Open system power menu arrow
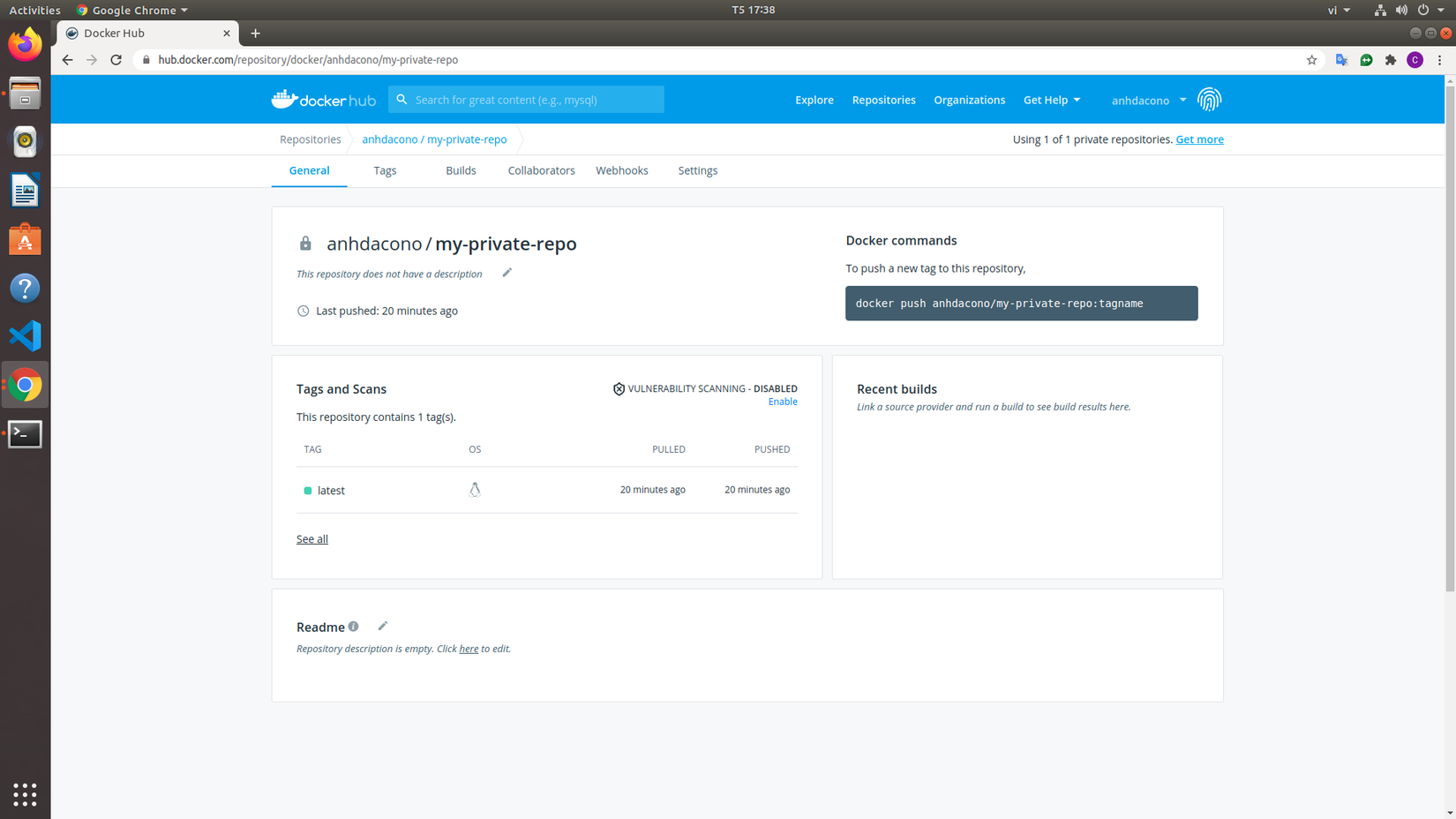The height and width of the screenshot is (819, 1456). pyautogui.click(x=1441, y=10)
